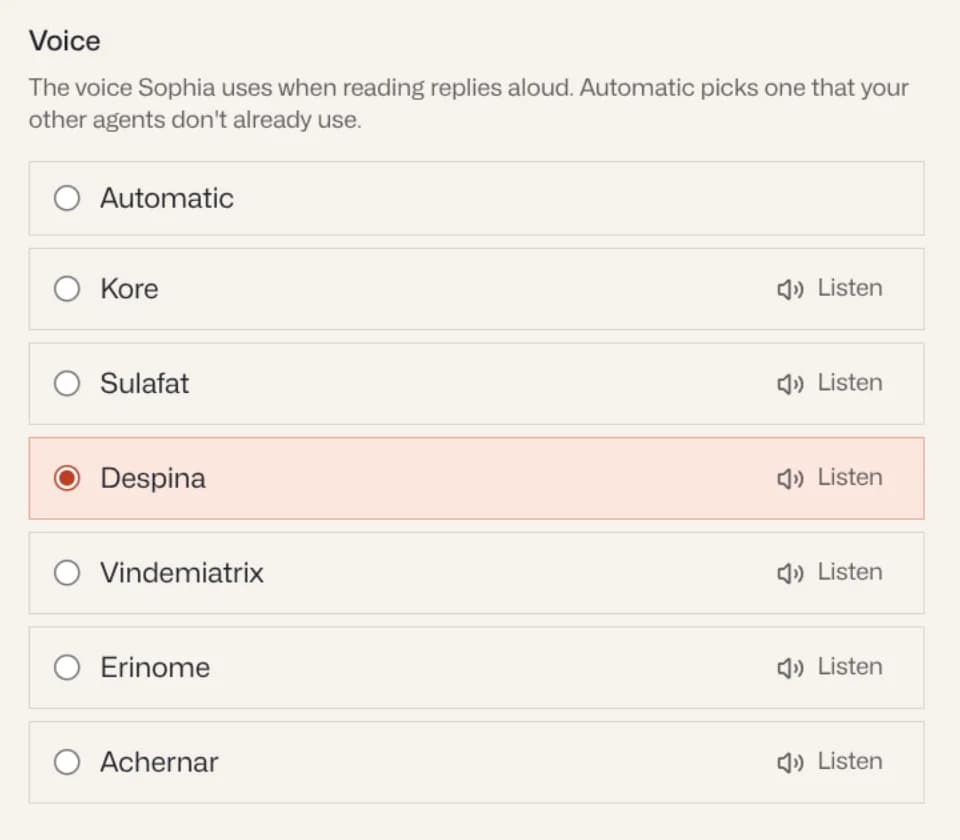Click Listen text next to Erinome

(850, 666)
